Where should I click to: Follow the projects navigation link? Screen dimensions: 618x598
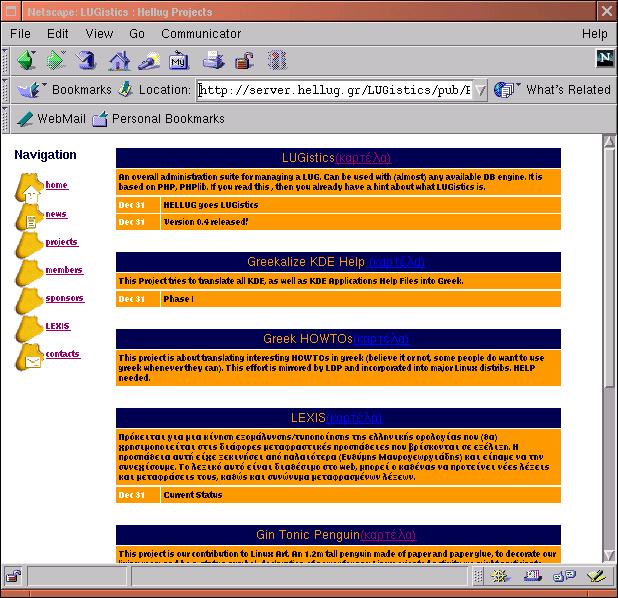pyautogui.click(x=61, y=242)
